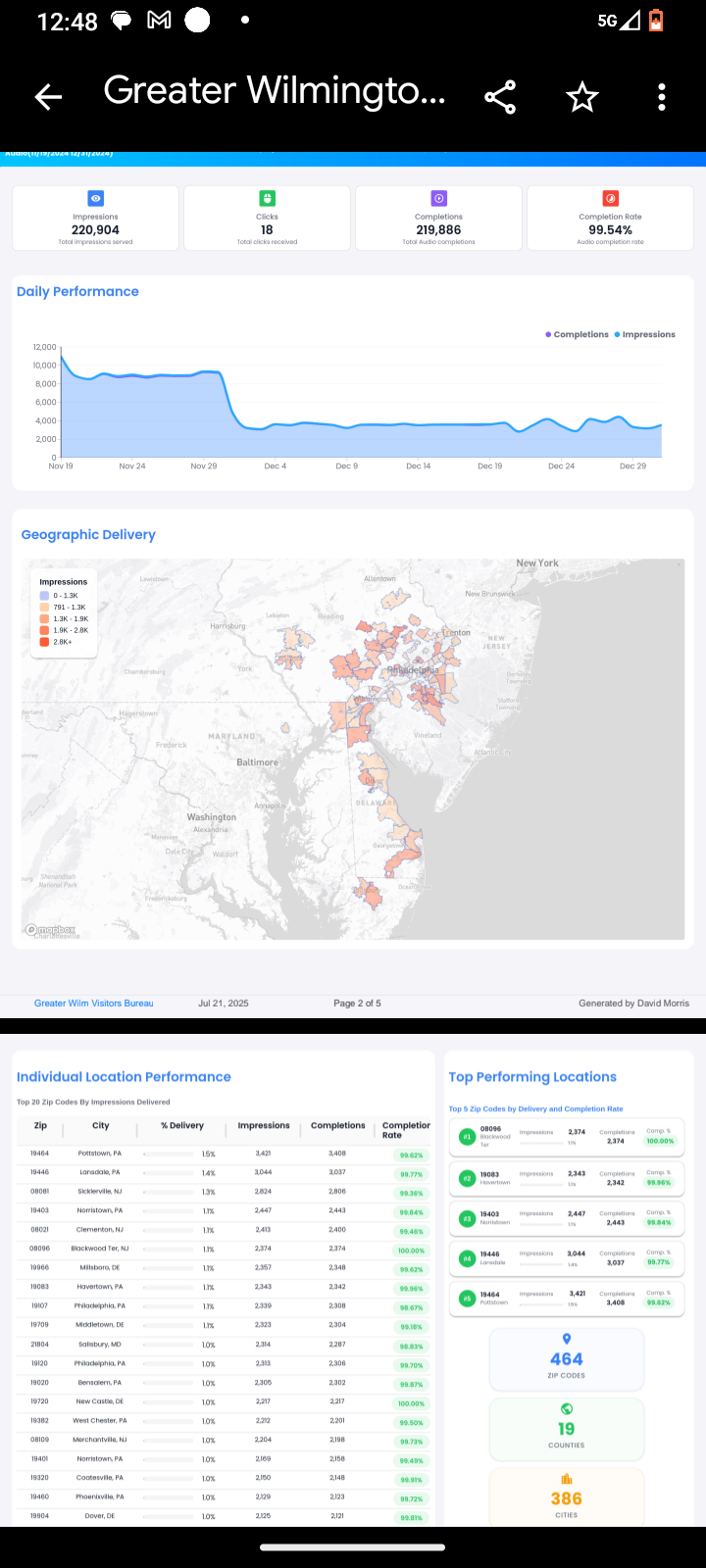Tap the 2.8K+ legend swatch

click(x=44, y=642)
